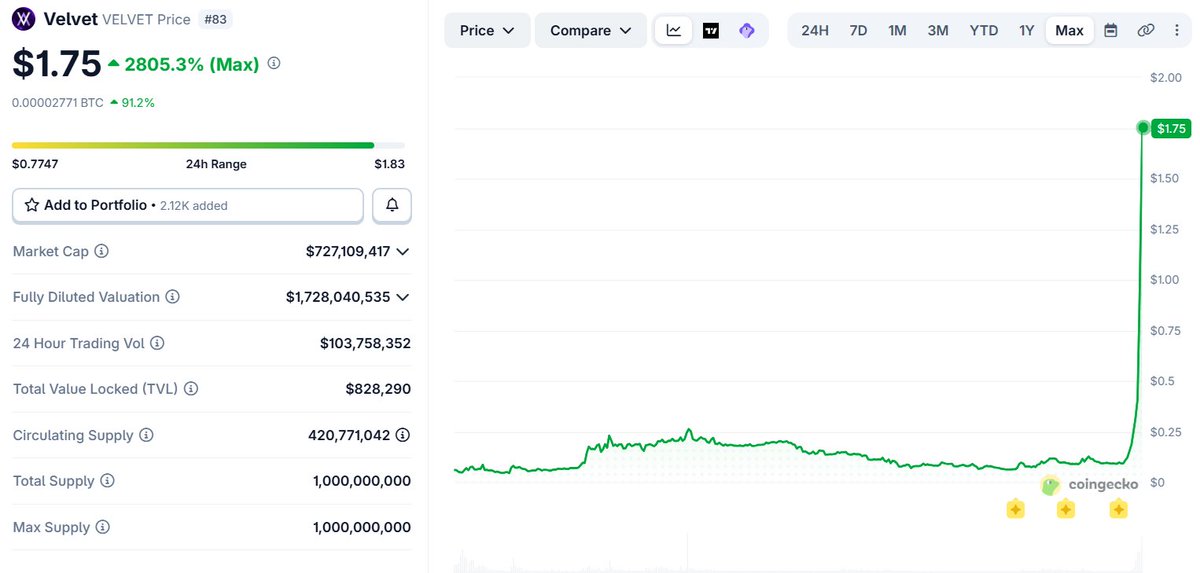This screenshot has height=573, width=1200.
Task: Click the $828,290 TVL value
Action: tap(378, 389)
